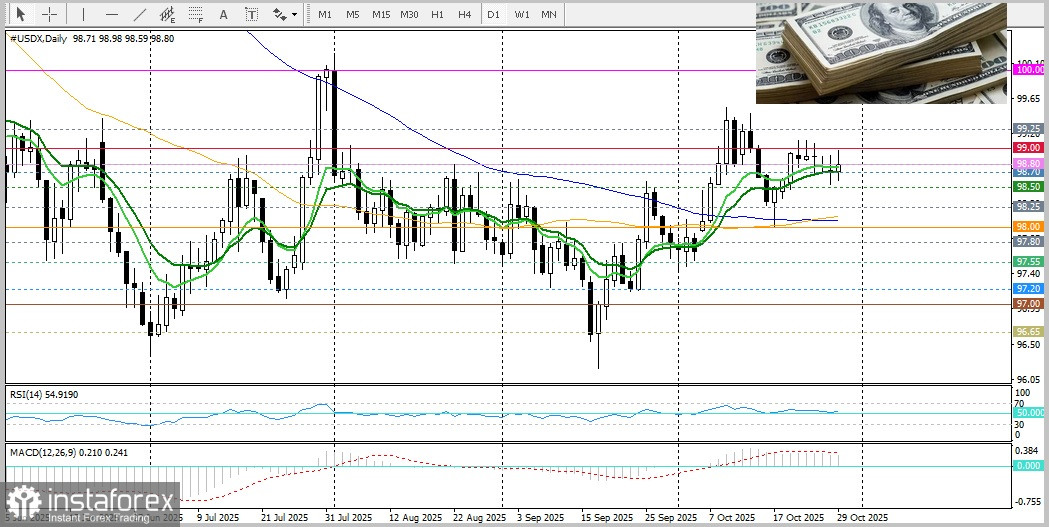
Task: Add text with the A tool
Action: (223, 15)
